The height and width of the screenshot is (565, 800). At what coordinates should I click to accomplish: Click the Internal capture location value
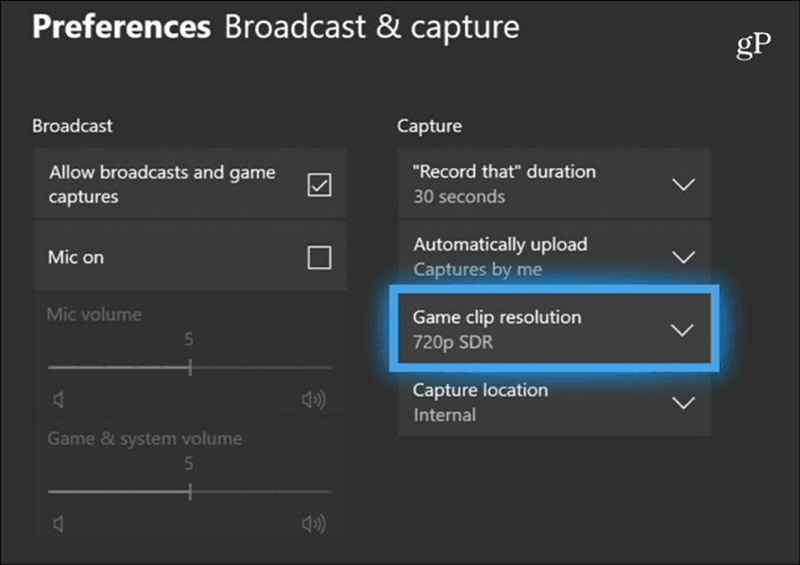[444, 415]
